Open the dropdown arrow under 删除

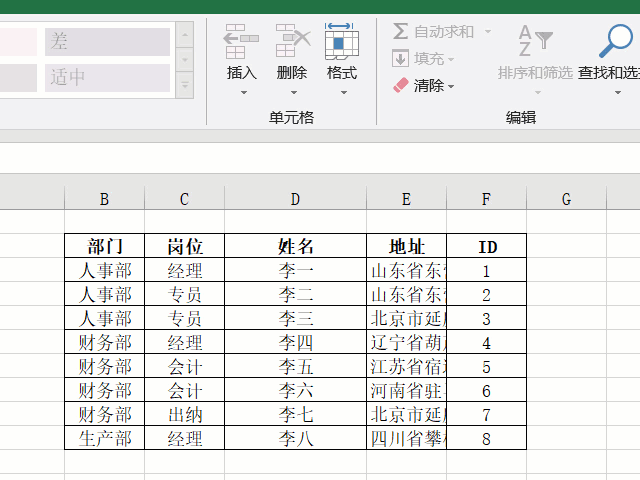(x=293, y=93)
